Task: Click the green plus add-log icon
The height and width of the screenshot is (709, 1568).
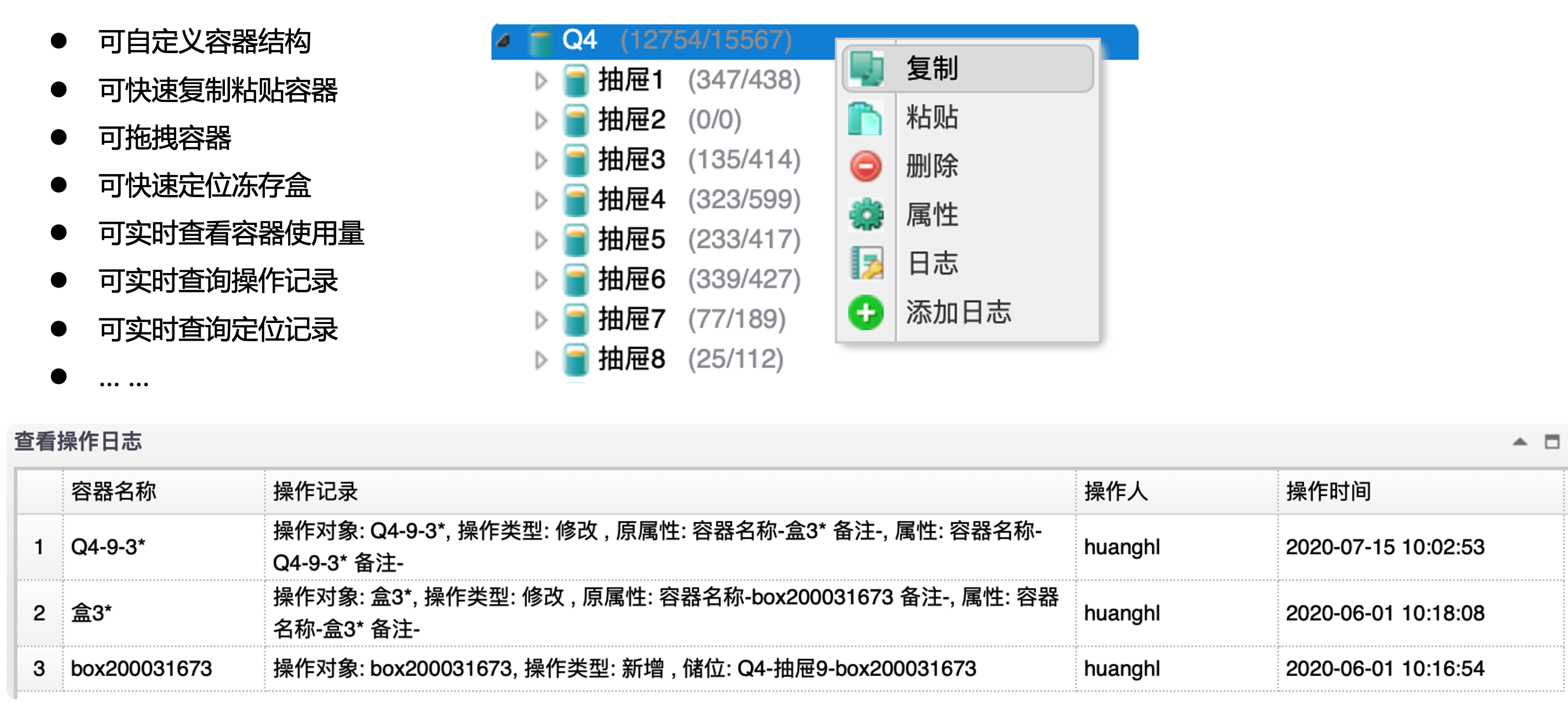Action: pos(865,313)
